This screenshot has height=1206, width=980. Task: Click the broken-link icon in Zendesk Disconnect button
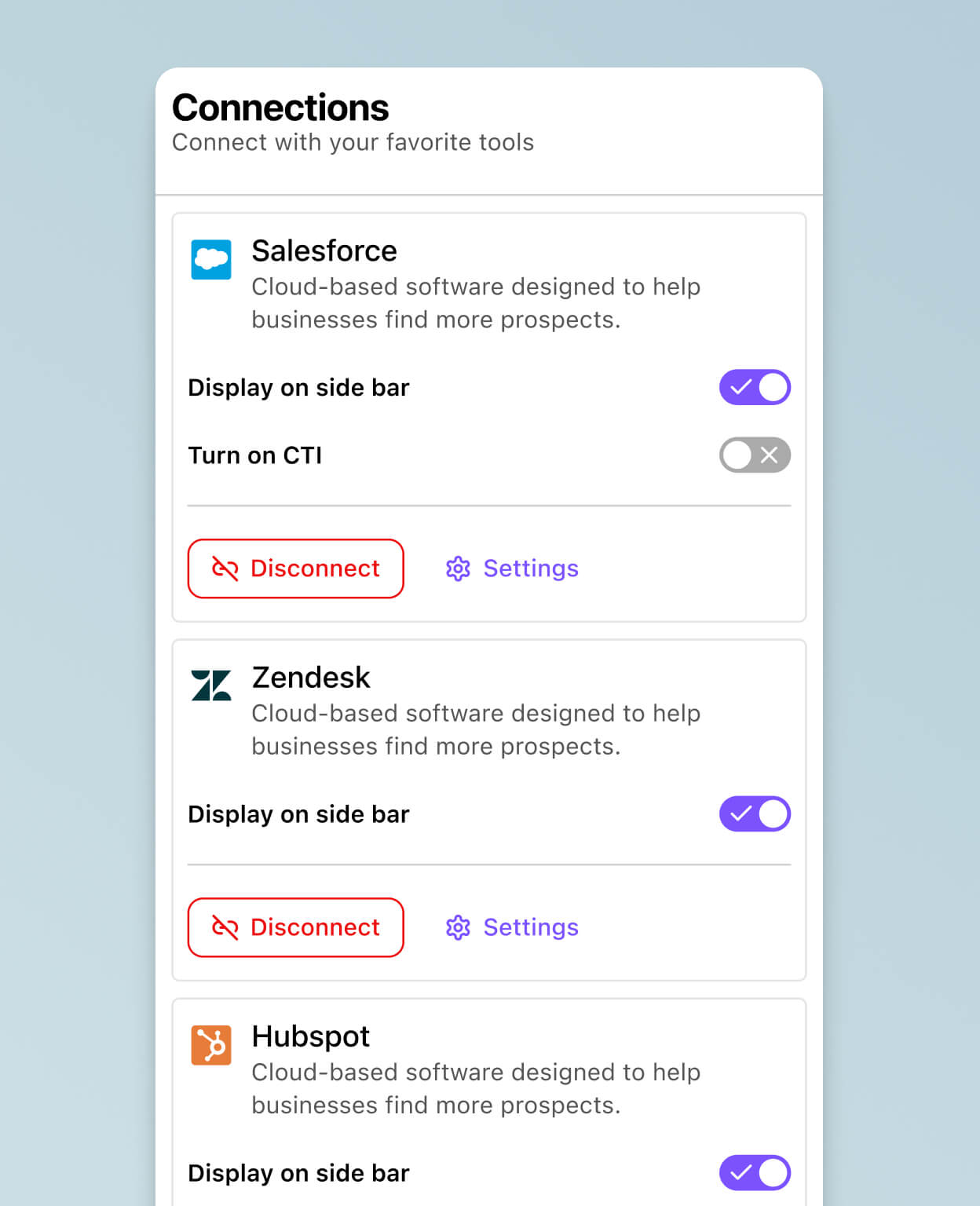pos(225,927)
